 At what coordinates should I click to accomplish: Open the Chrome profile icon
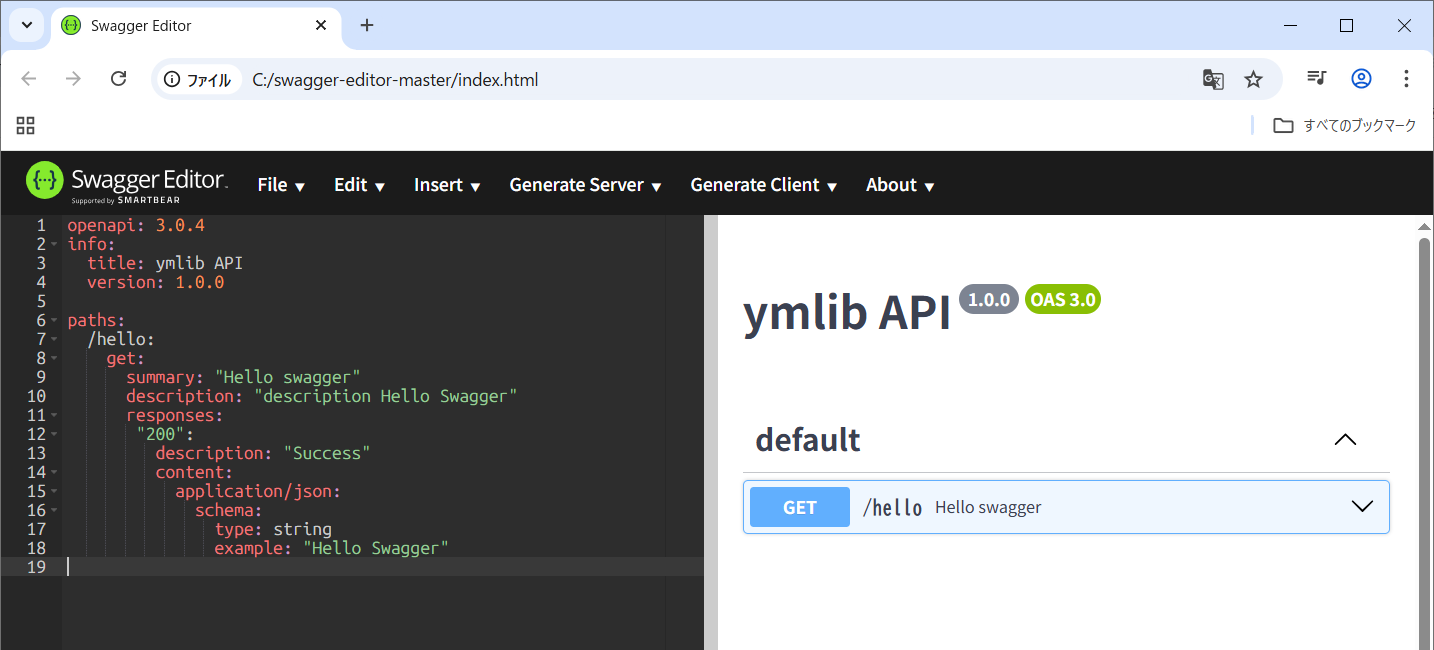[1361, 78]
